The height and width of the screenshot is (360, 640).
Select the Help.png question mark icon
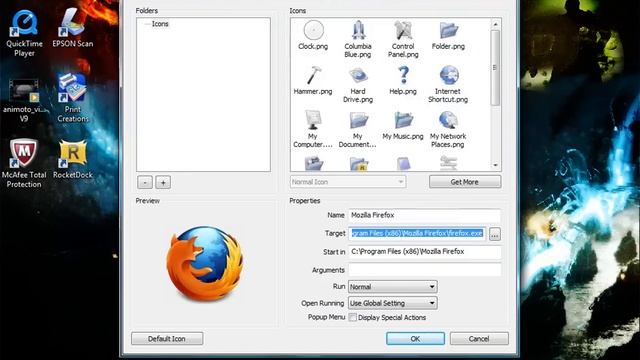(403, 80)
